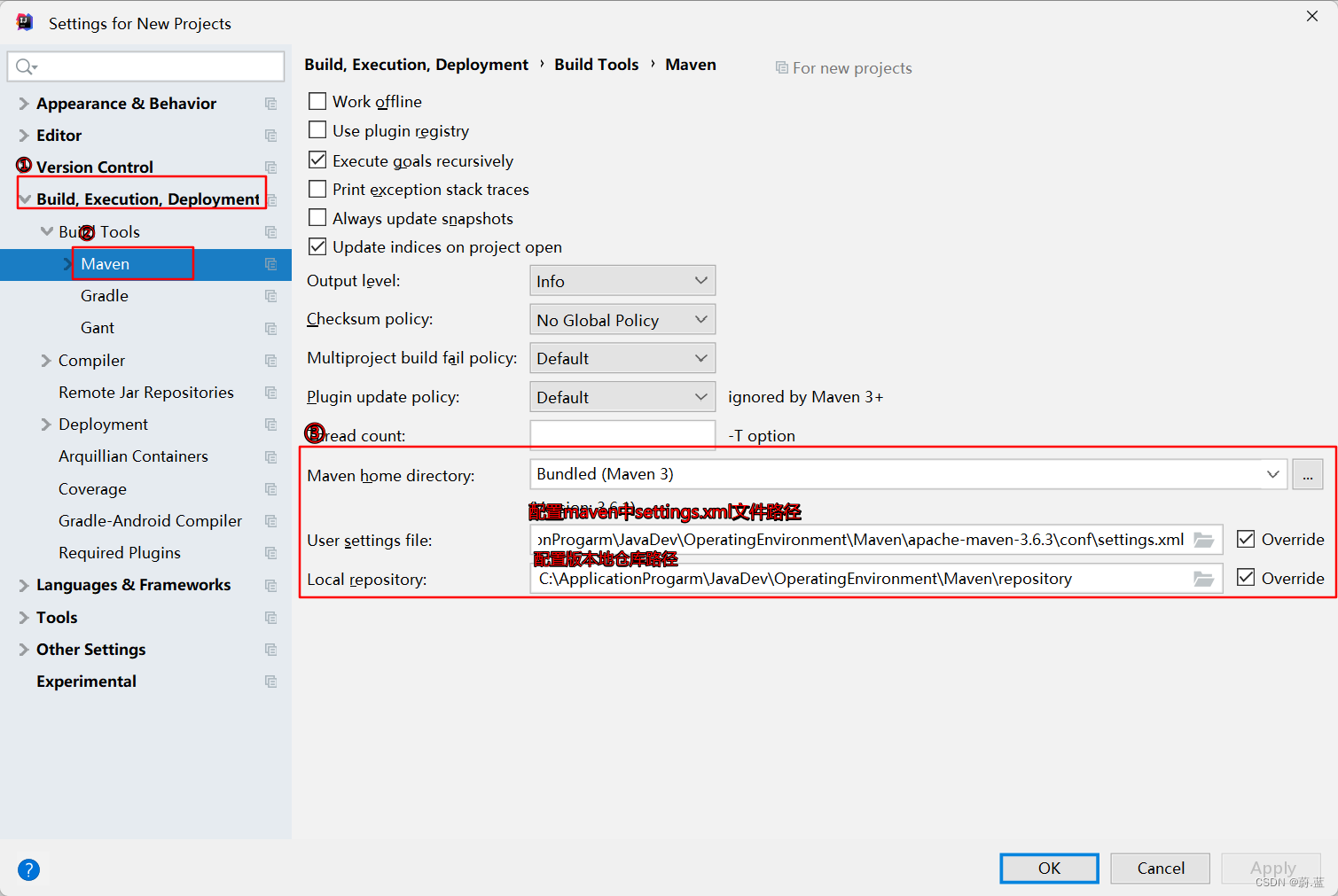Focus the settings search field
The width and height of the screenshot is (1338, 896).
tap(145, 66)
